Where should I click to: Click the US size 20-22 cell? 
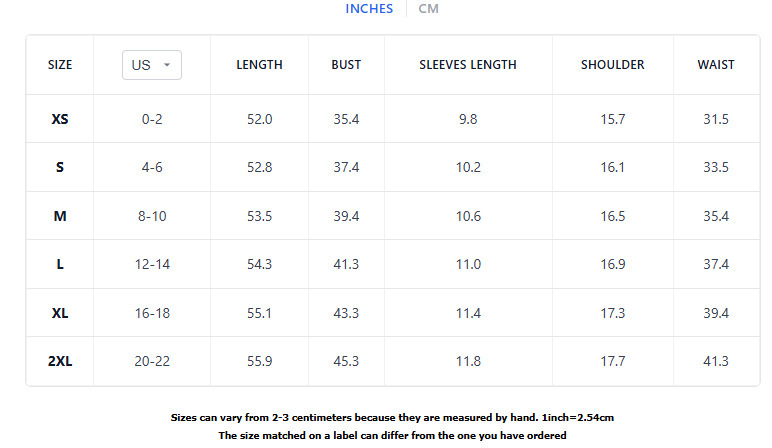tap(152, 362)
